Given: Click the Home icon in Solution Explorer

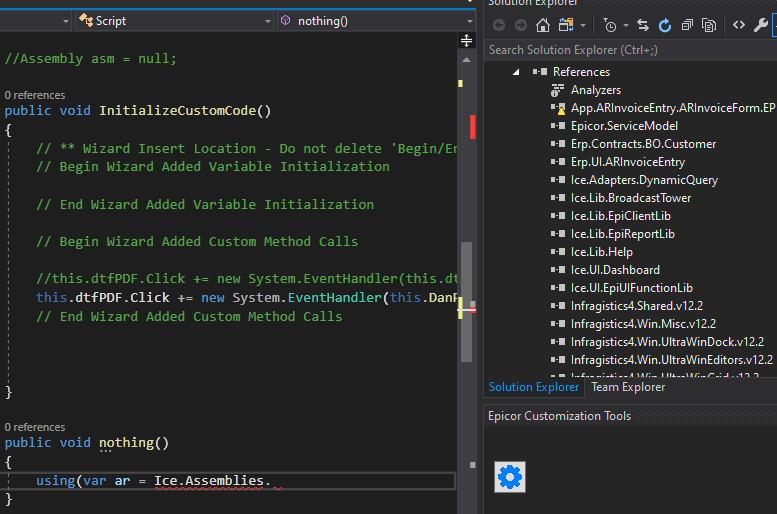Looking at the screenshot, I should [x=543, y=25].
